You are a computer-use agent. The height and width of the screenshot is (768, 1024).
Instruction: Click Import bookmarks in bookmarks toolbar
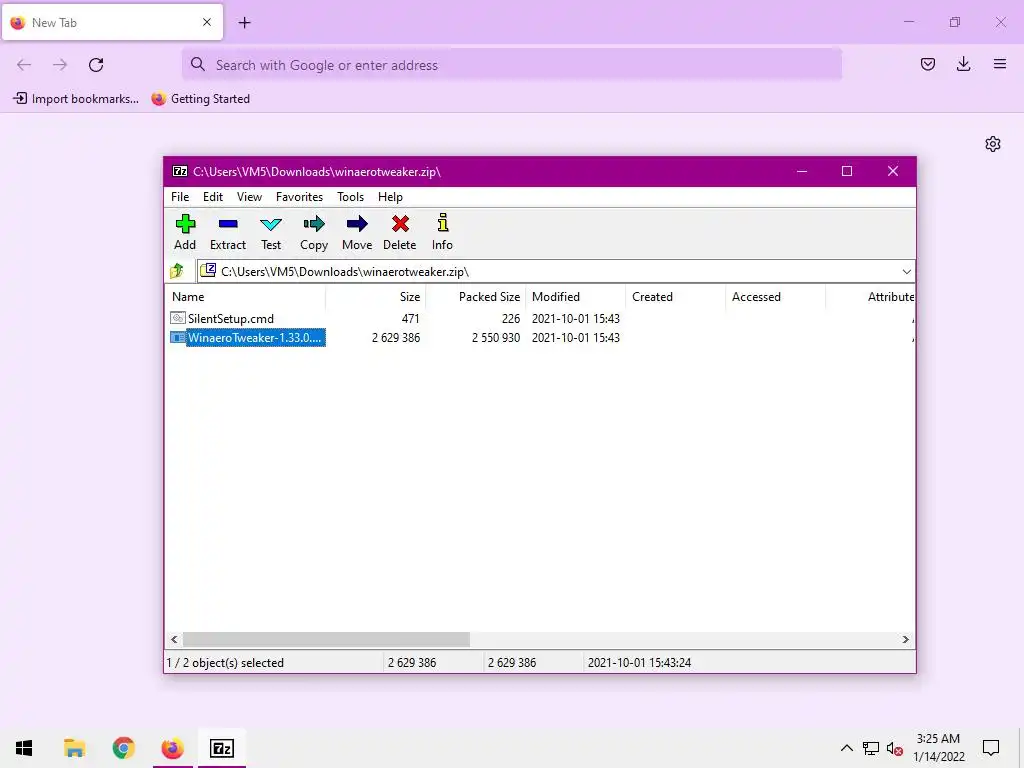(x=76, y=99)
